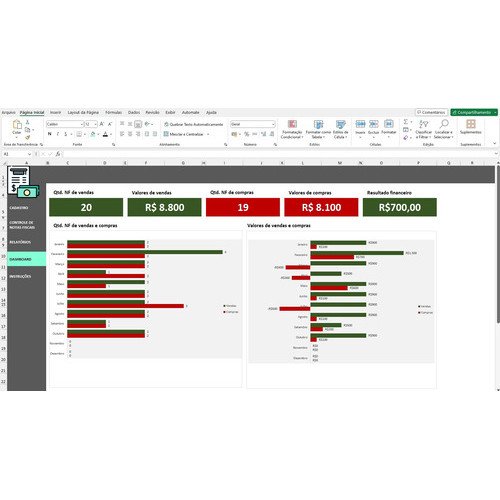Click the text Orientation icon
Image resolution: width=500 pixels, height=500 pixels.
pos(147,124)
